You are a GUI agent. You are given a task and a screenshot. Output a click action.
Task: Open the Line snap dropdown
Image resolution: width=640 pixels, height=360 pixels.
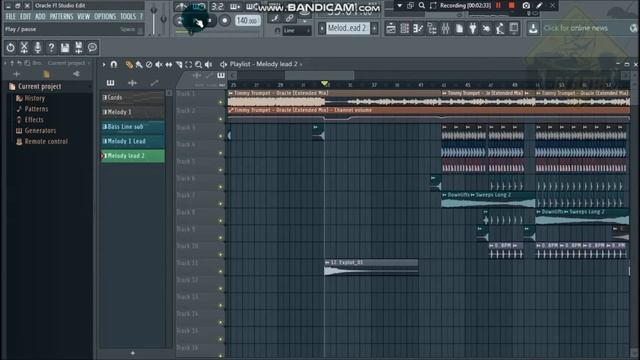point(297,31)
